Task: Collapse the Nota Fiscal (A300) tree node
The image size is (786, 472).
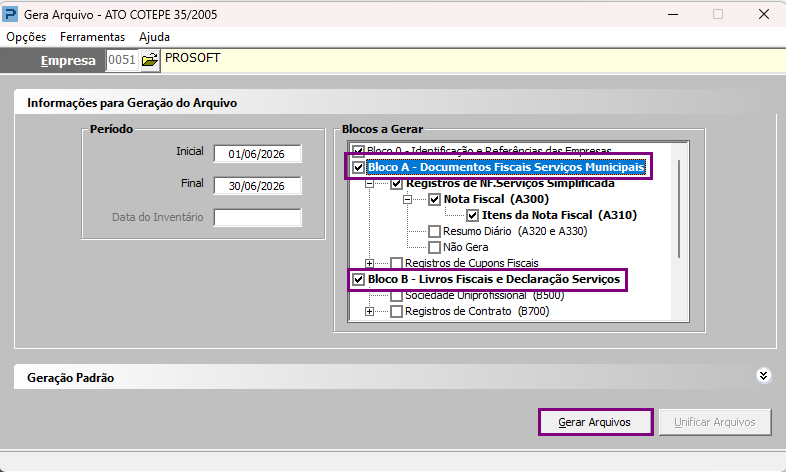Action: pos(408,199)
